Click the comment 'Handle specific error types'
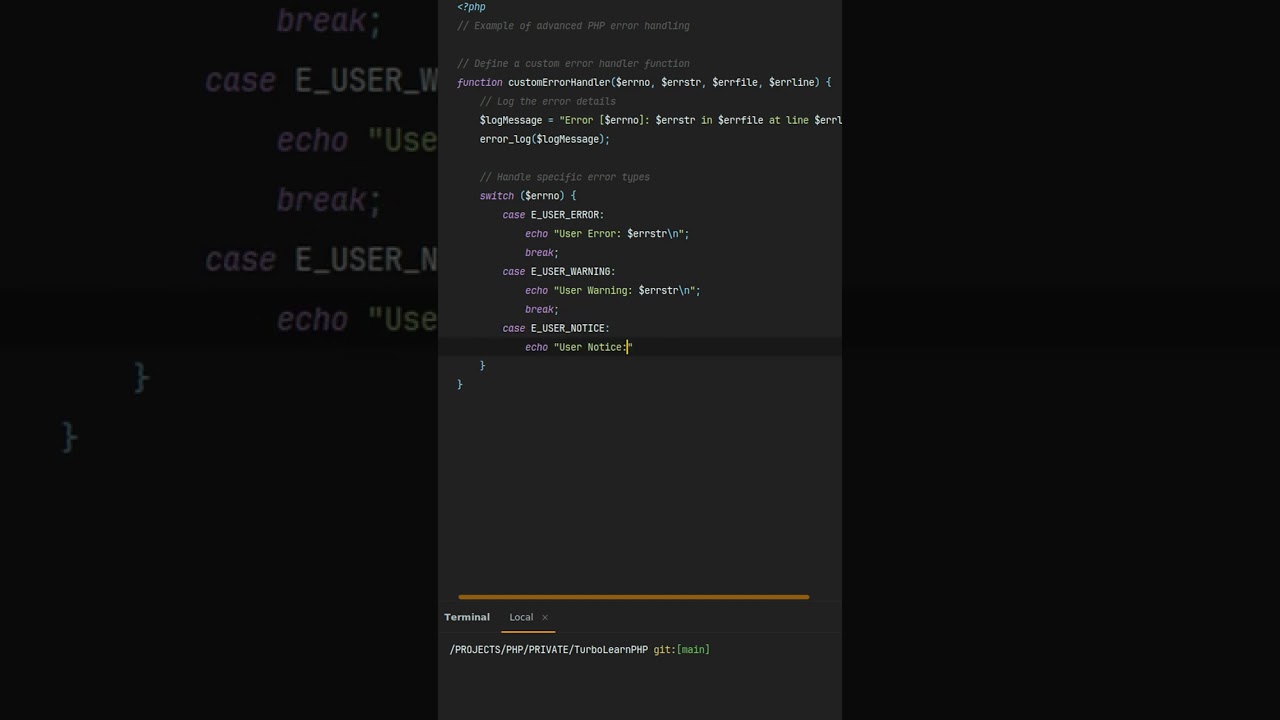Screen dimensions: 1280x720 565,177
